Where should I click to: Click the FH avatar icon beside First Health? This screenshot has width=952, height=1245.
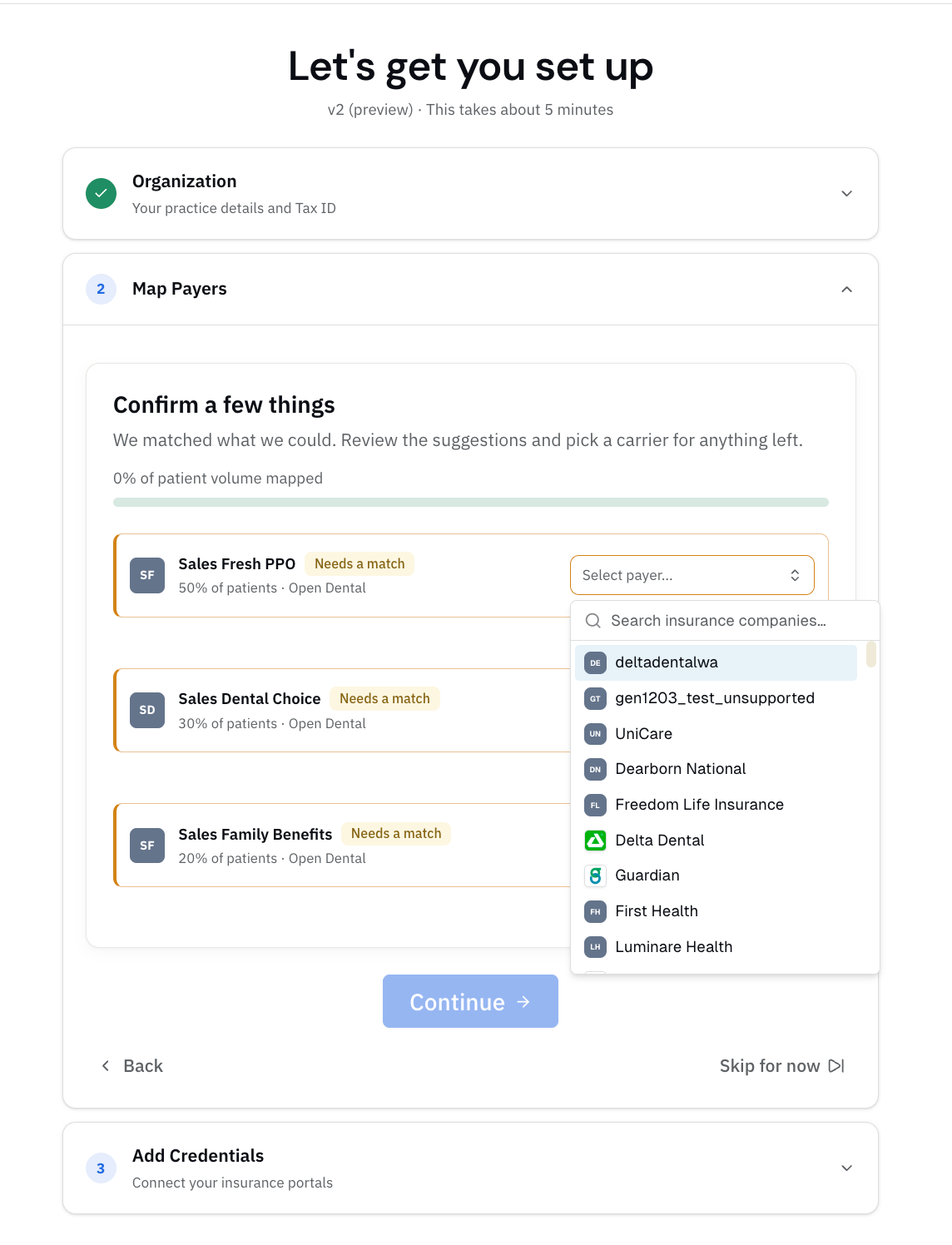click(x=595, y=911)
